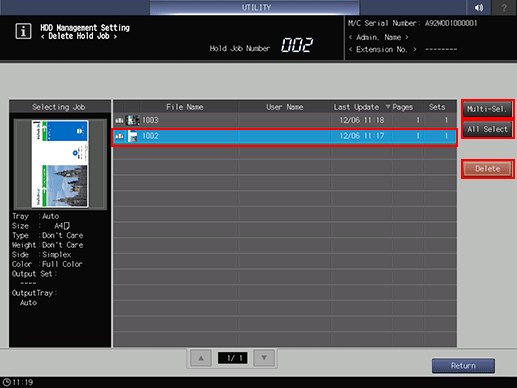Click the clock icon in the status bar

(x=7, y=382)
